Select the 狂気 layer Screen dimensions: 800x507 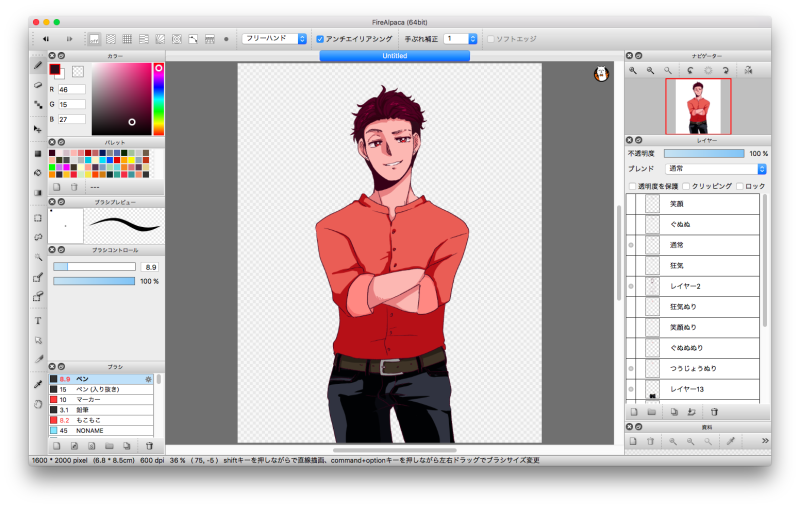692,265
